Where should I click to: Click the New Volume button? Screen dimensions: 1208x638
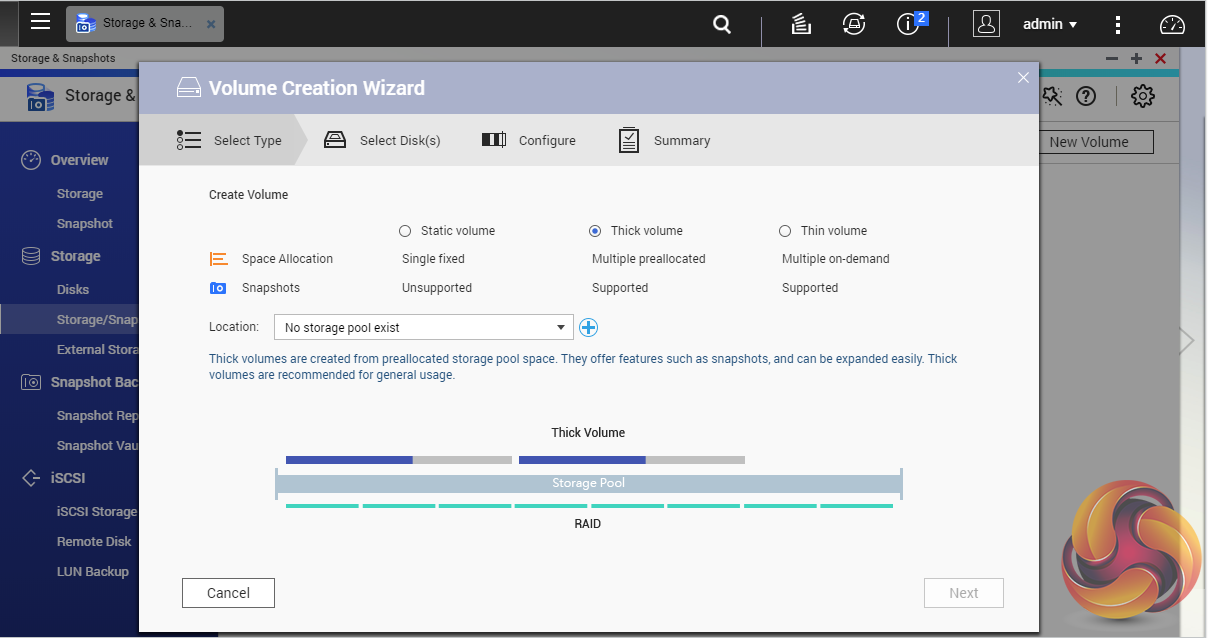[x=1088, y=142]
